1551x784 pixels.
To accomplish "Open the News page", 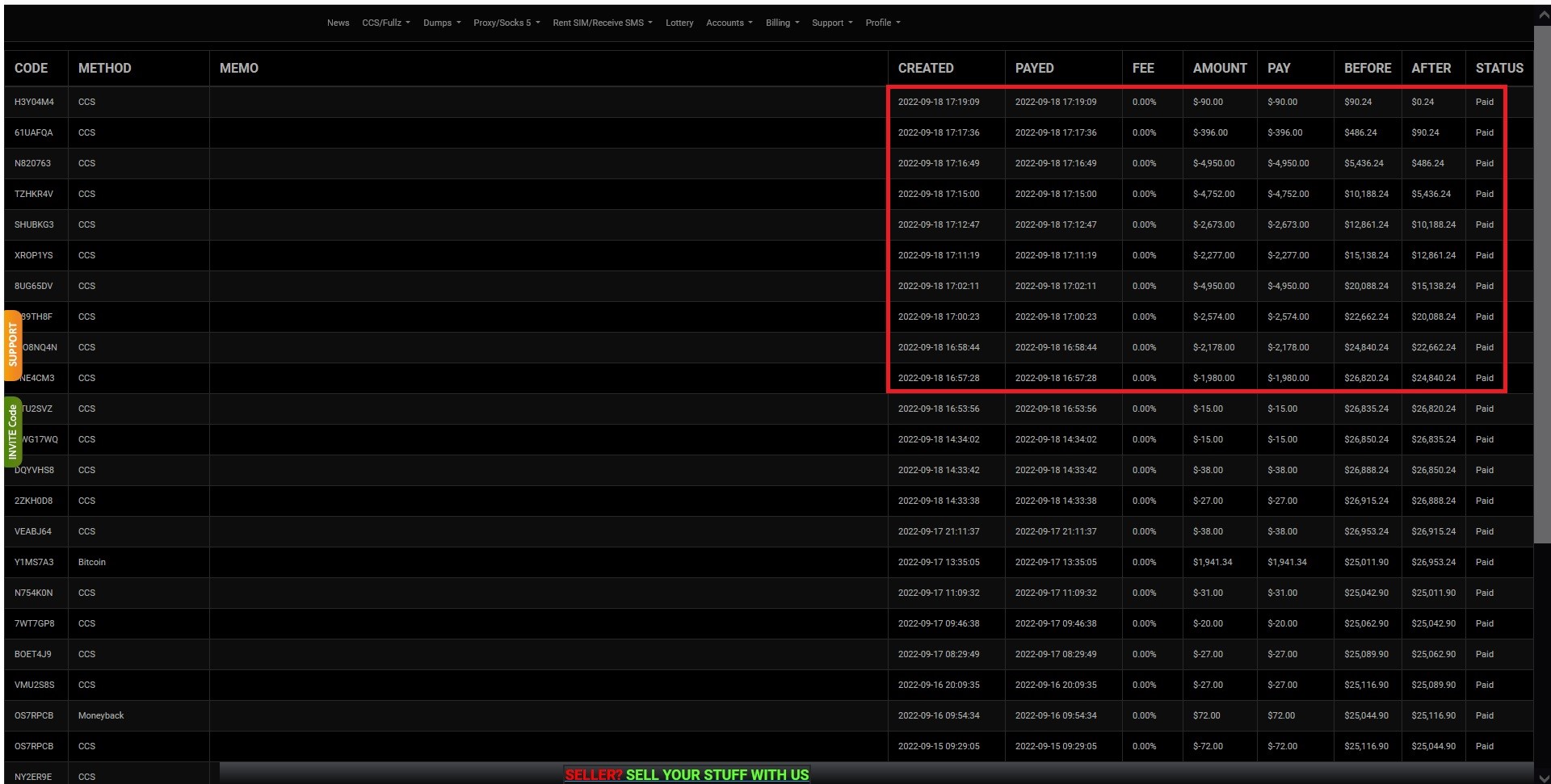I will tap(338, 23).
